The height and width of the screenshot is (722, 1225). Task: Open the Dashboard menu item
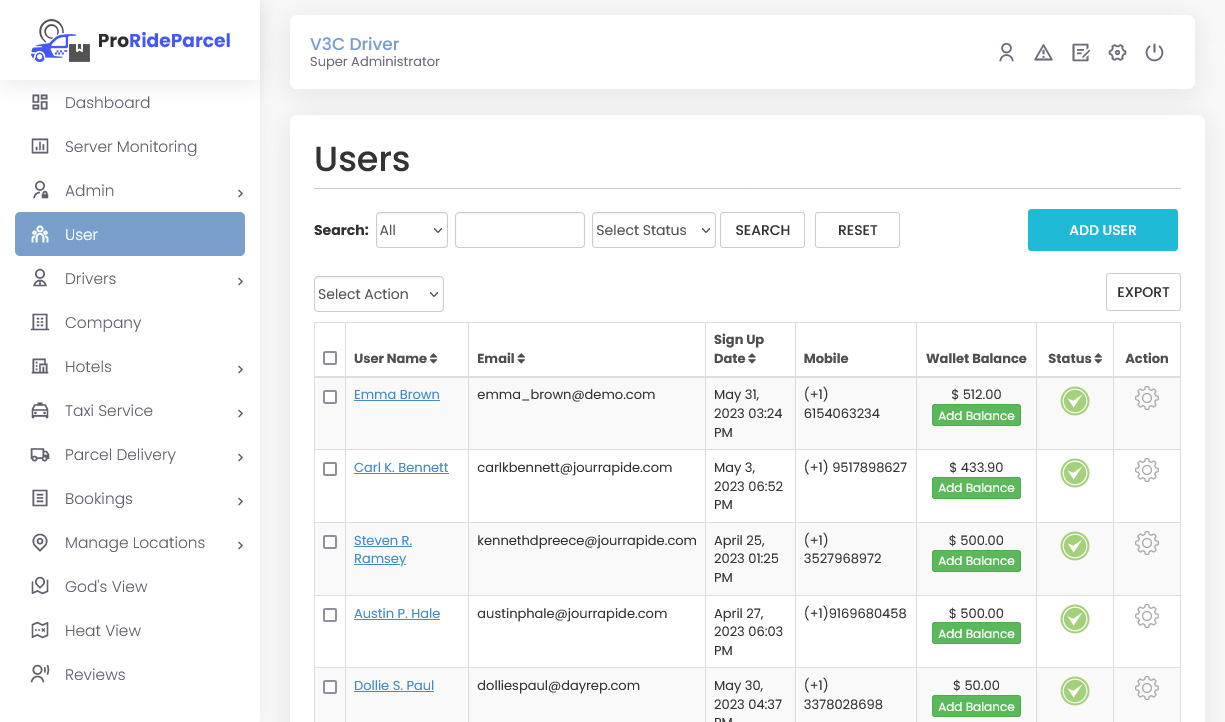click(x=130, y=102)
